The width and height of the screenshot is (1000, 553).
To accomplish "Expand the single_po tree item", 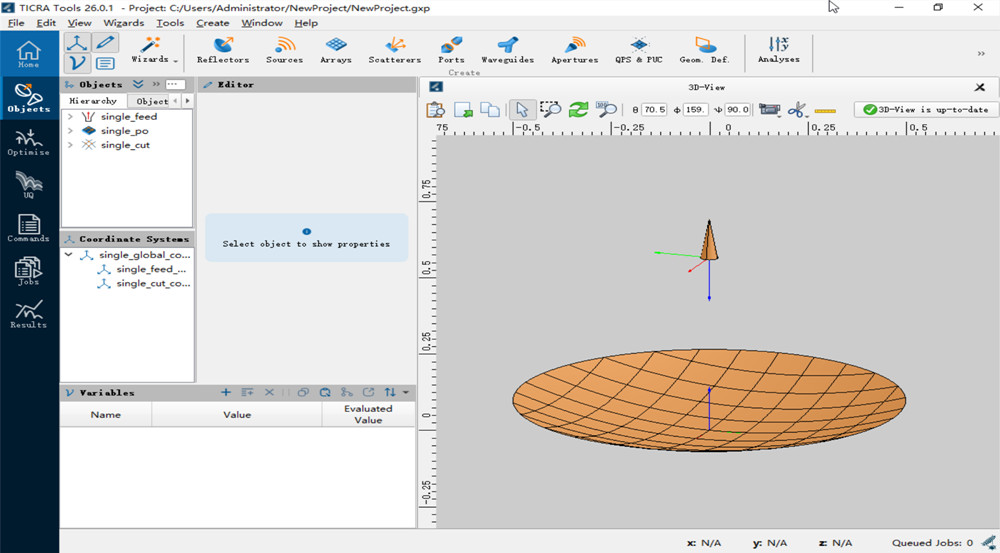I will click(70, 131).
